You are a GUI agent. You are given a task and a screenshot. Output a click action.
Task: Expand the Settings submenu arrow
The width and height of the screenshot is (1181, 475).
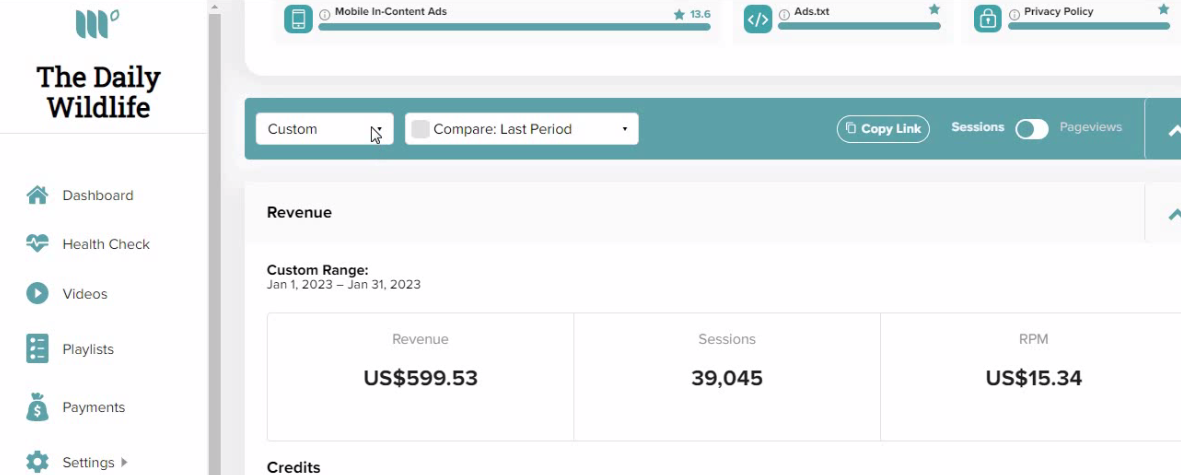[x=124, y=462]
